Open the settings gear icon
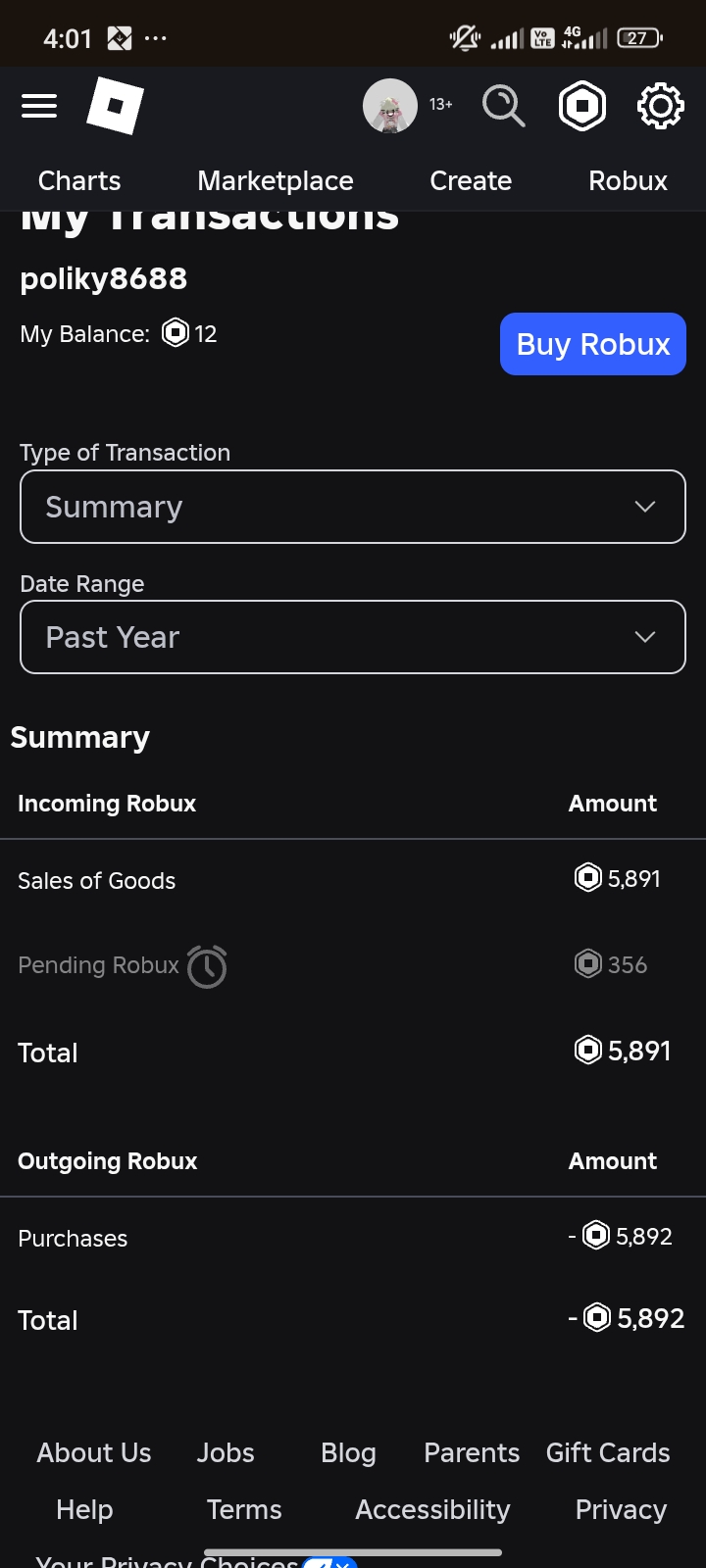Image resolution: width=706 pixels, height=1568 pixels. (x=660, y=106)
